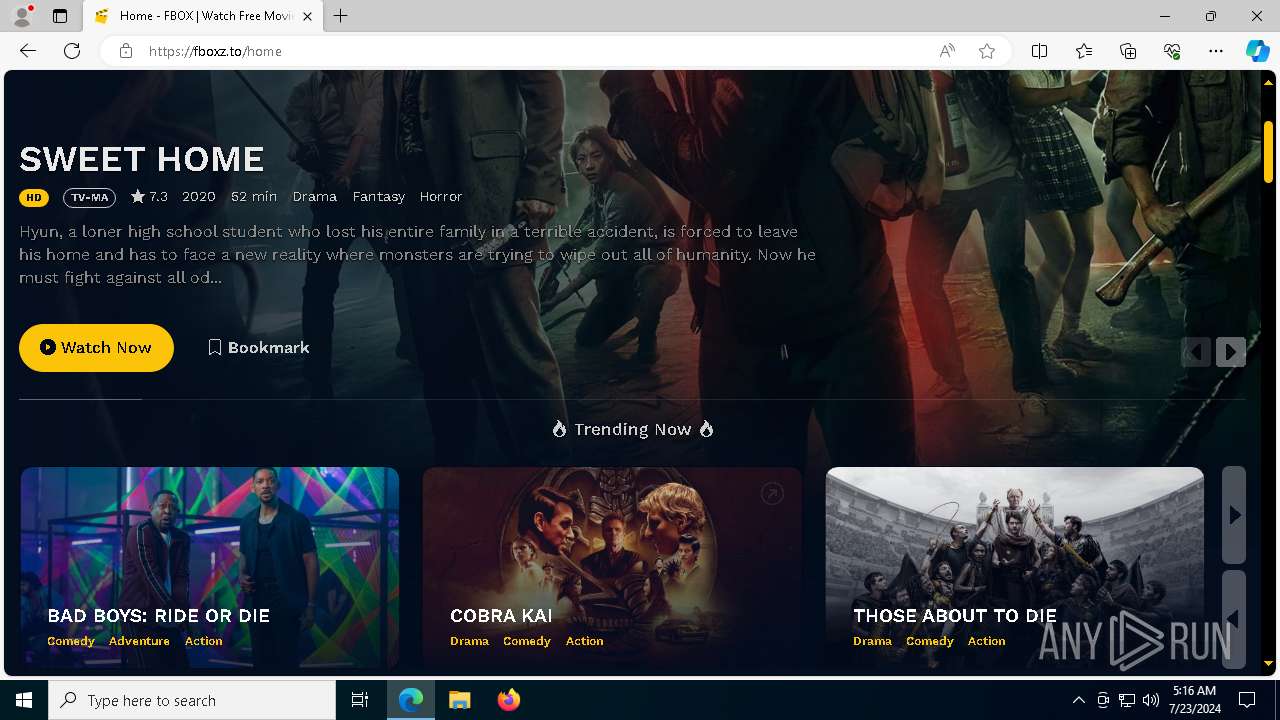This screenshot has width=1280, height=720.
Task: Click Comedy genre under Bad Boys
Action: point(71,641)
